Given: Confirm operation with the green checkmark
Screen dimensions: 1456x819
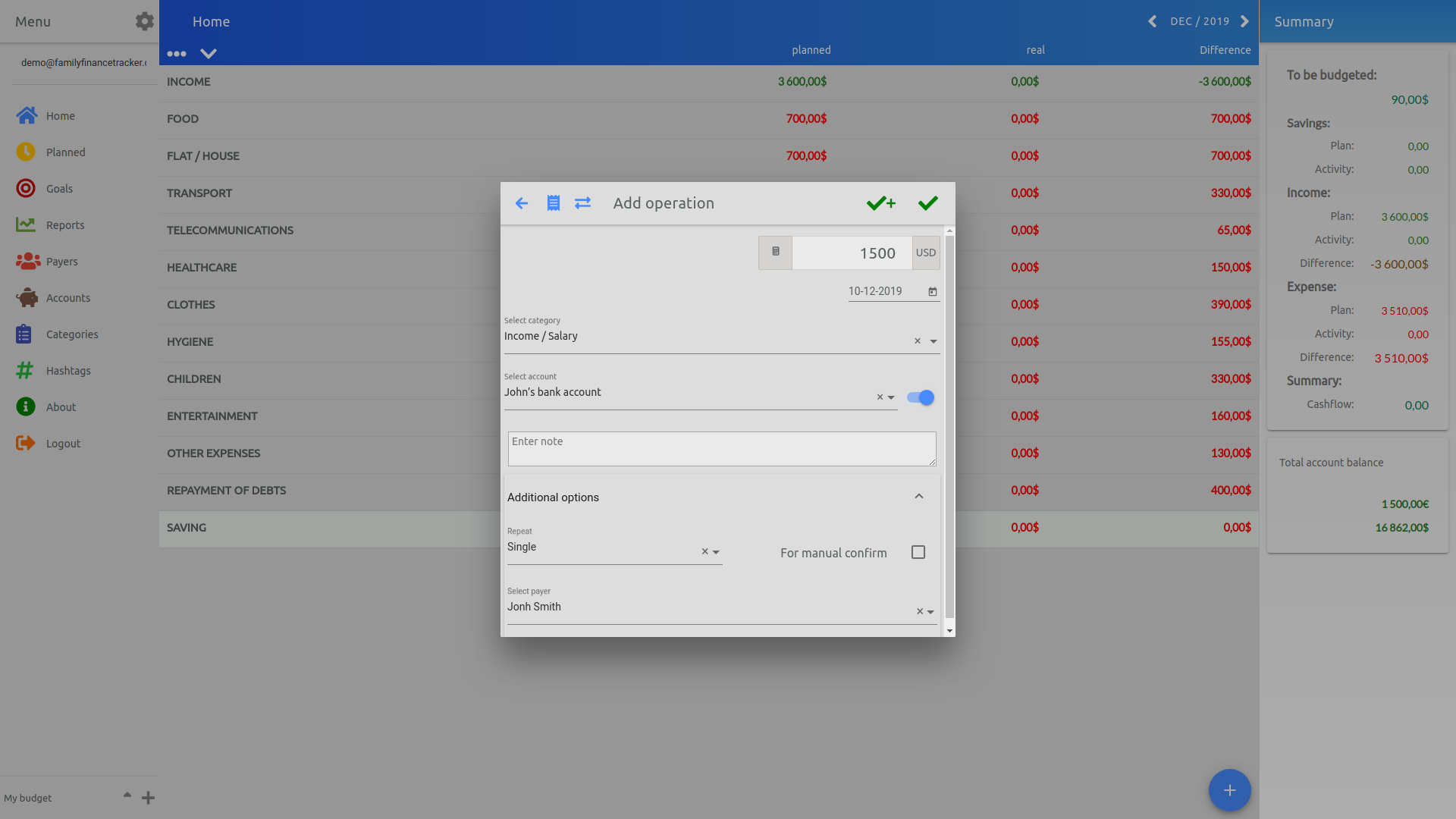Looking at the screenshot, I should 927,203.
